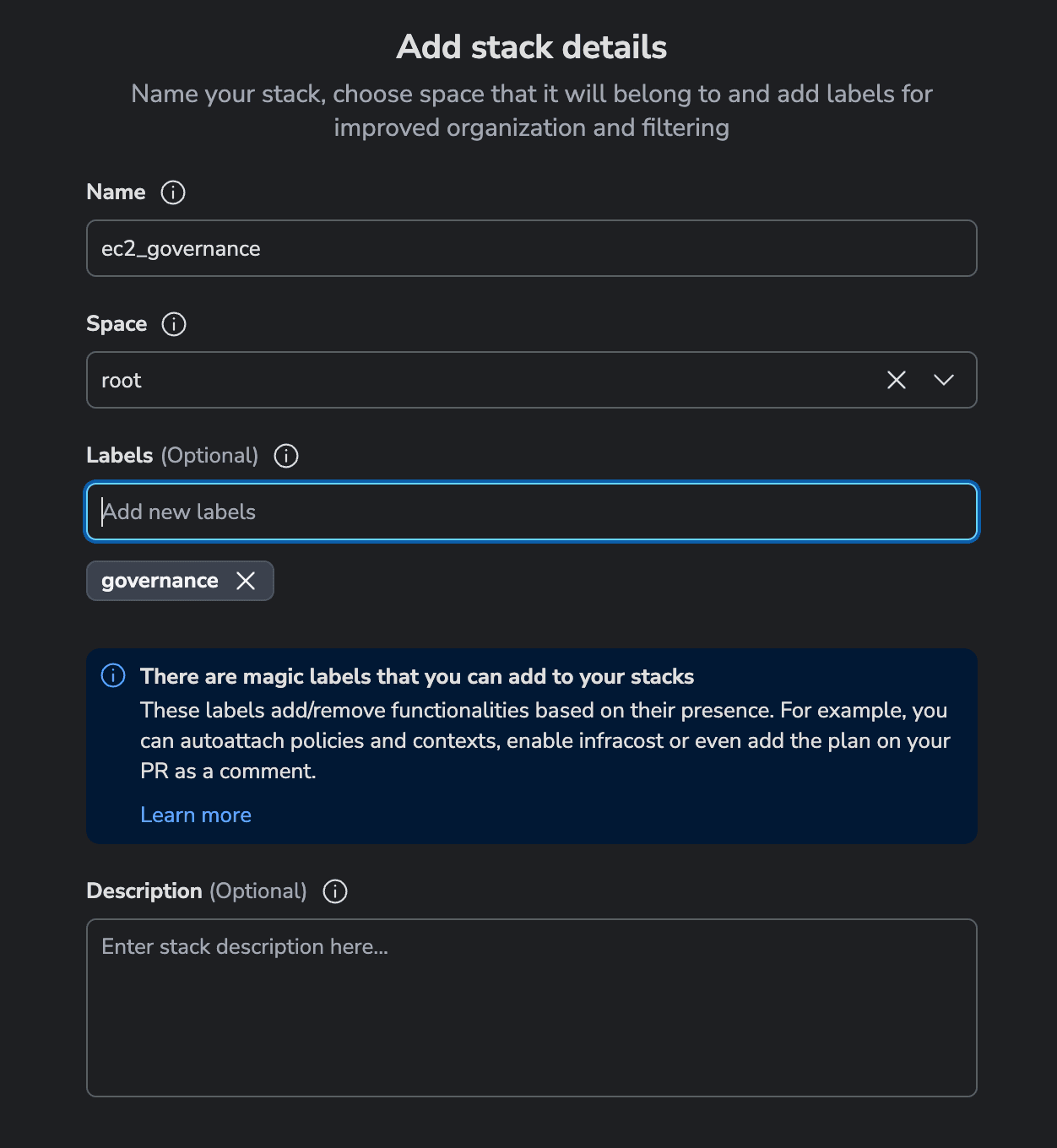1057x1148 pixels.
Task: Open the Learn more link
Action: point(196,815)
